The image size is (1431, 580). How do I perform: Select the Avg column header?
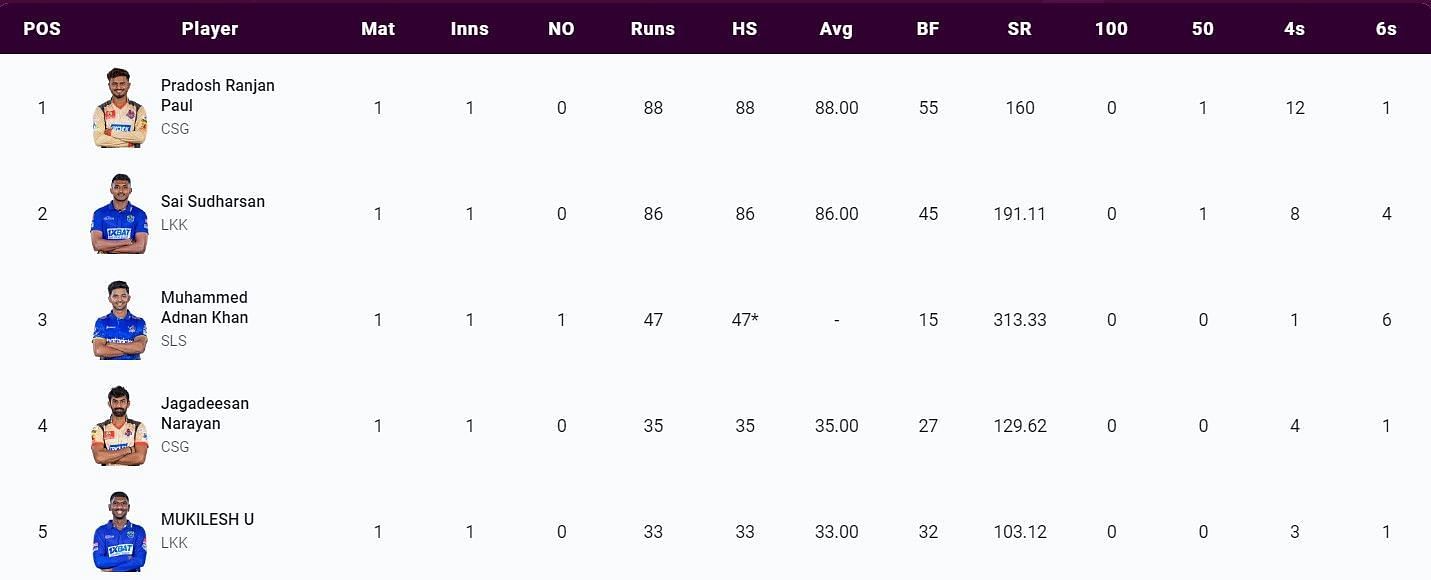click(836, 29)
